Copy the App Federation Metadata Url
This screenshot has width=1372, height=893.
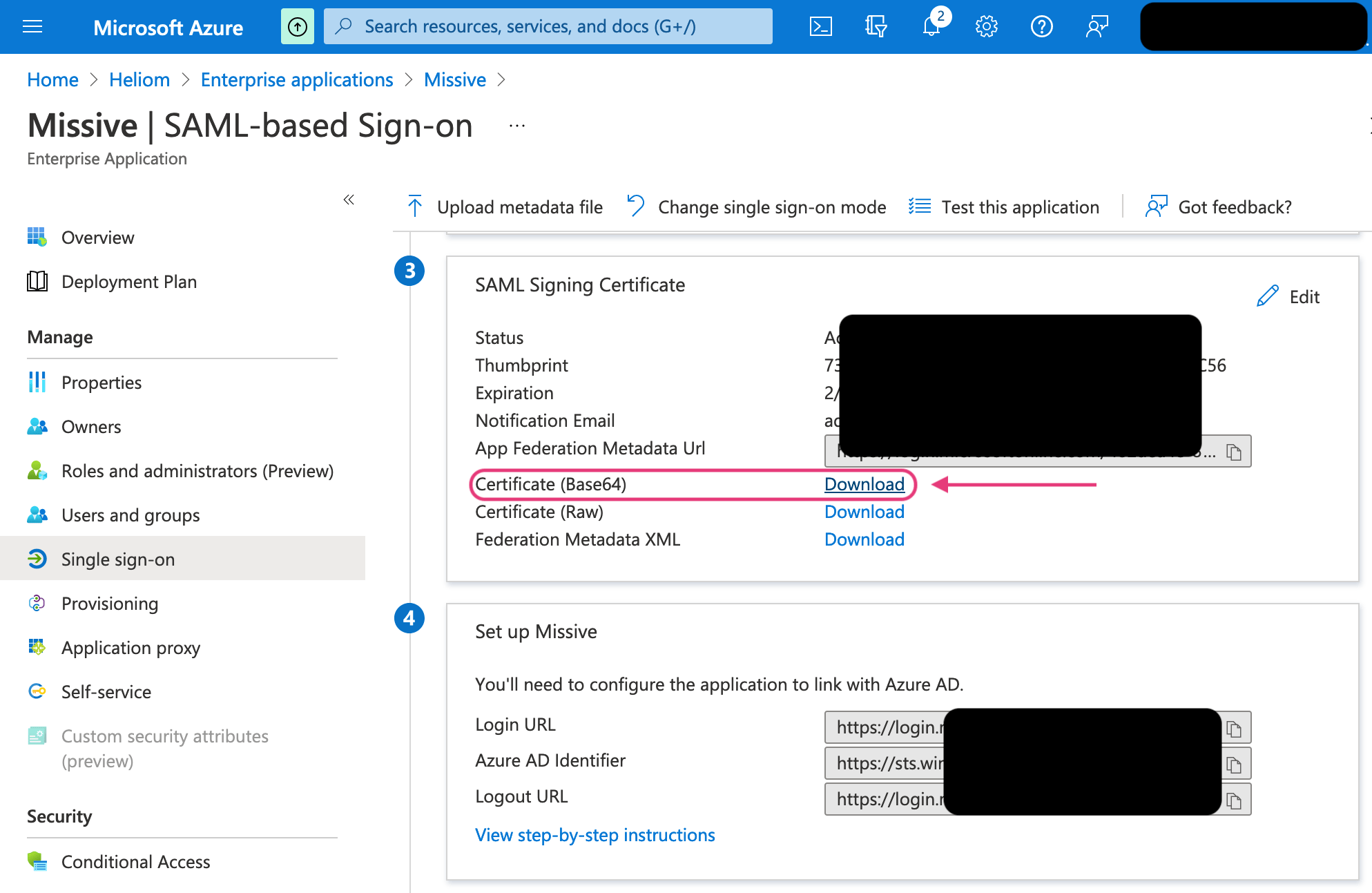(x=1234, y=452)
